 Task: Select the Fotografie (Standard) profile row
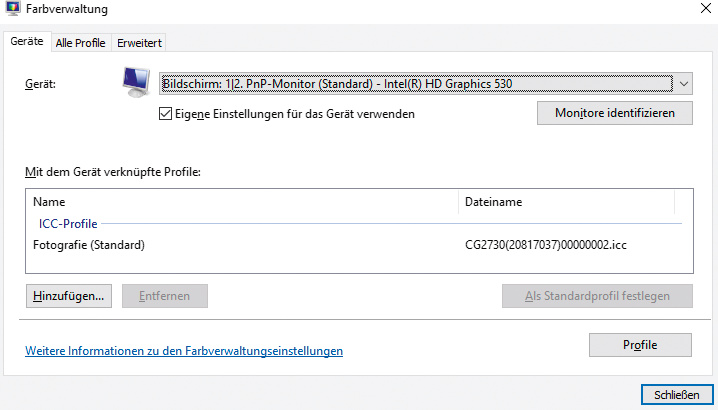[x=89, y=245]
